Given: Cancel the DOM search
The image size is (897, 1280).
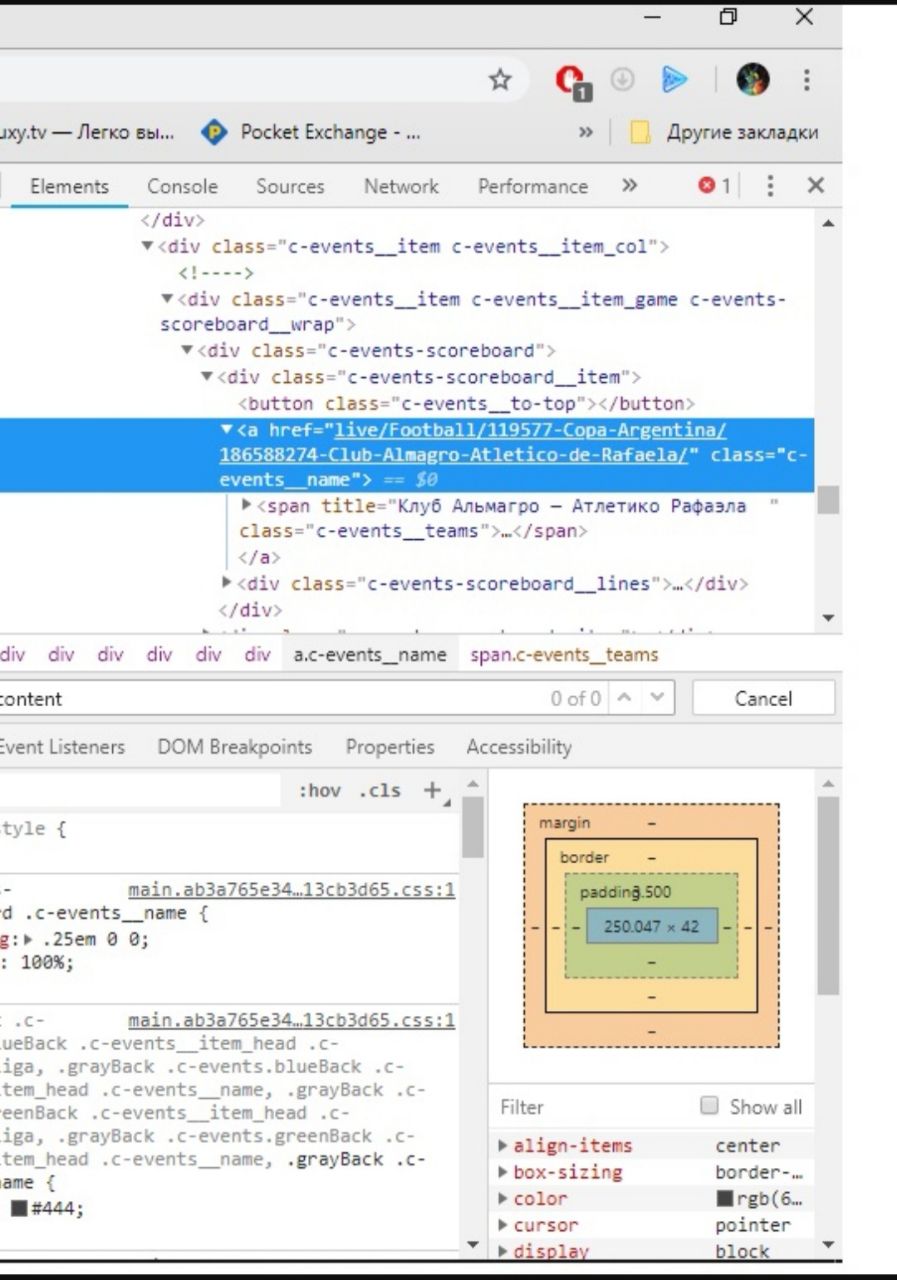Looking at the screenshot, I should click(763, 699).
